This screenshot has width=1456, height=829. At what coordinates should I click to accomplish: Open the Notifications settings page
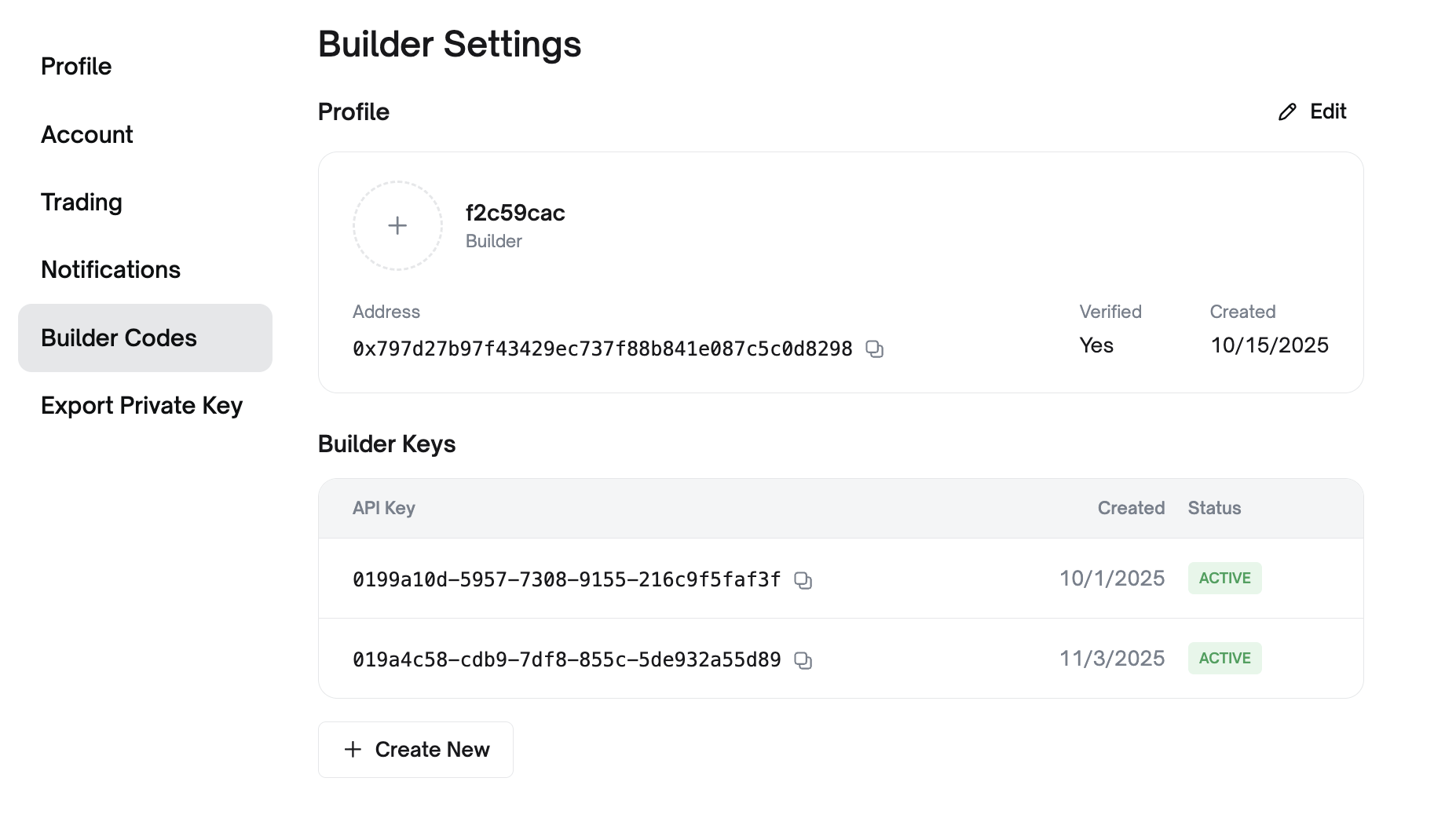(111, 269)
